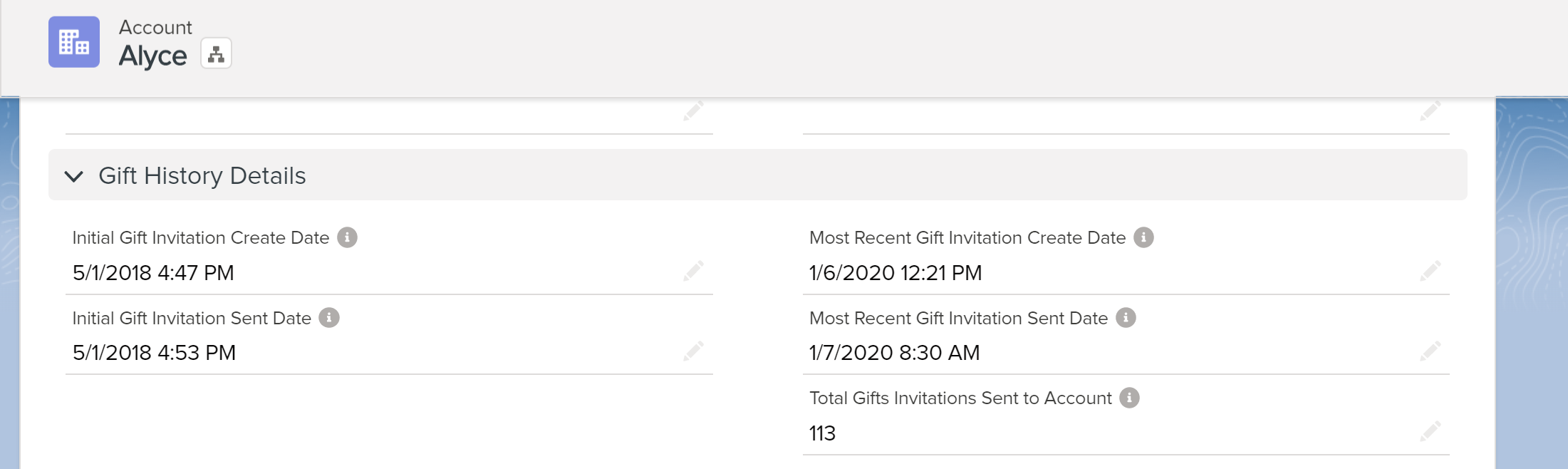The height and width of the screenshot is (469, 1568).
Task: Click the pencil icon above Gift History left column
Action: point(693,110)
